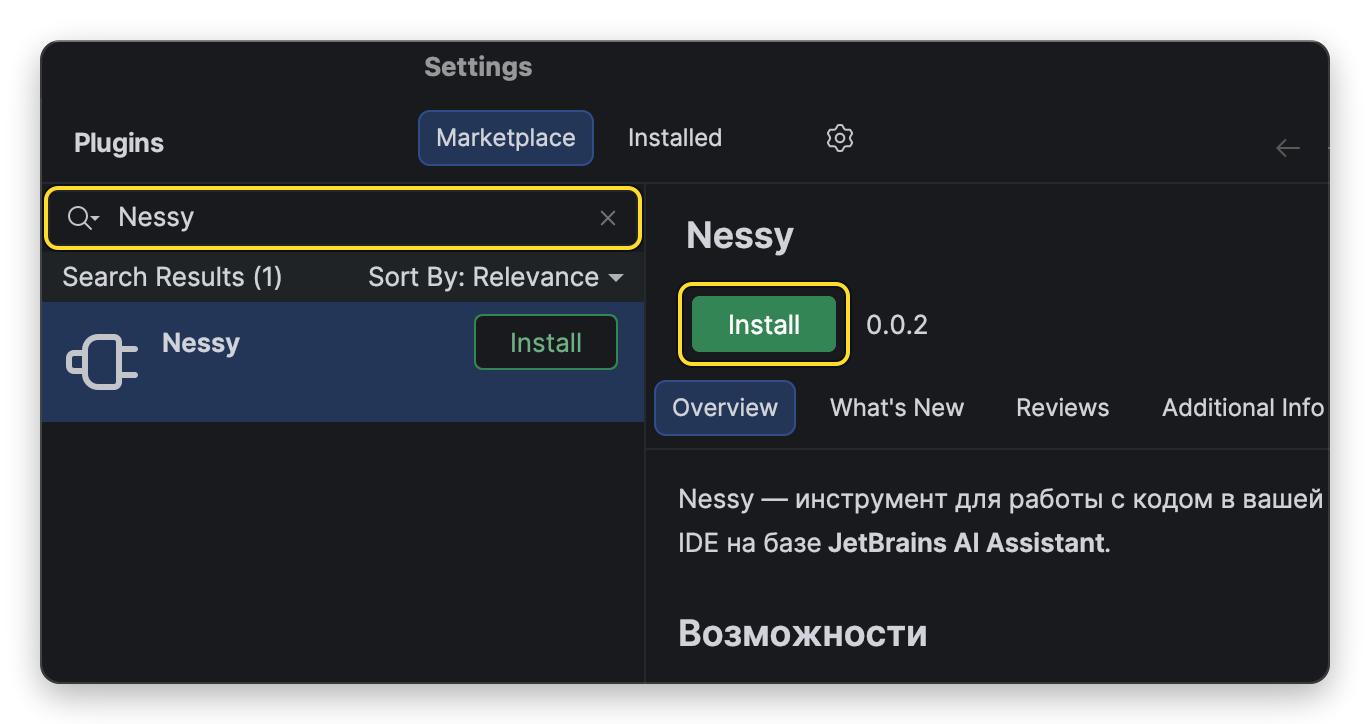Screen dimensions: 1370x724
Task: Clear the Nessy search with the X icon
Action: point(608,218)
